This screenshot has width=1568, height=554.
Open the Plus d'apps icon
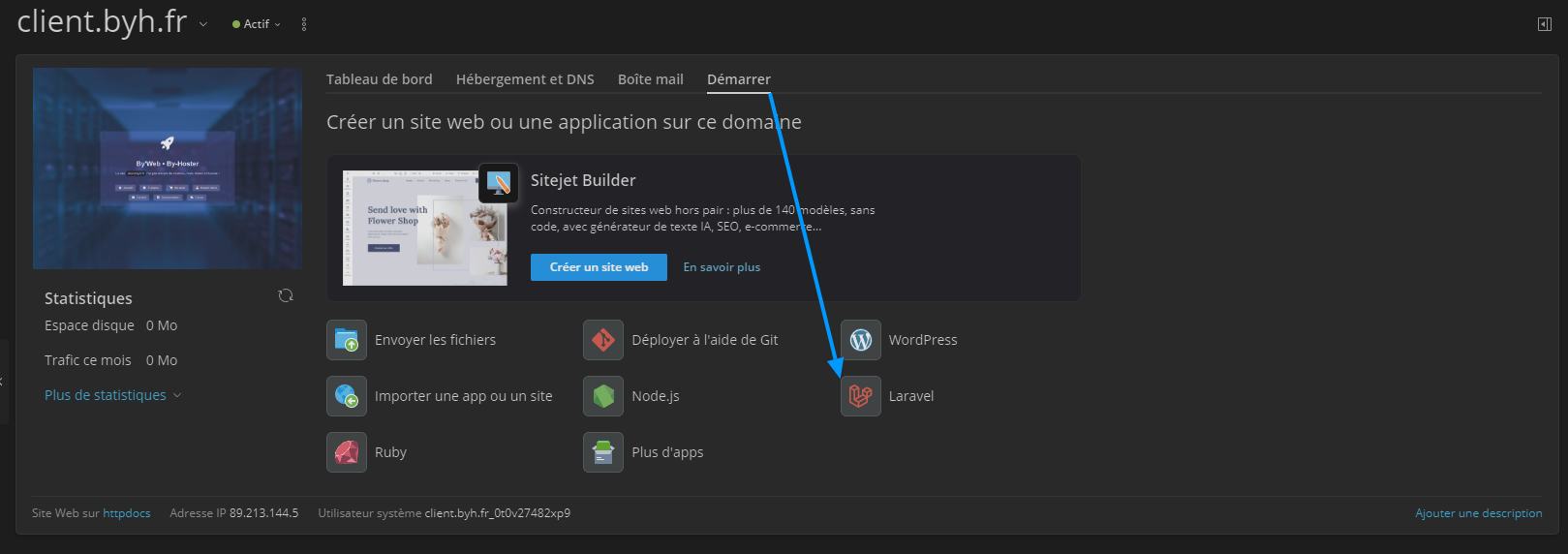[x=603, y=452]
